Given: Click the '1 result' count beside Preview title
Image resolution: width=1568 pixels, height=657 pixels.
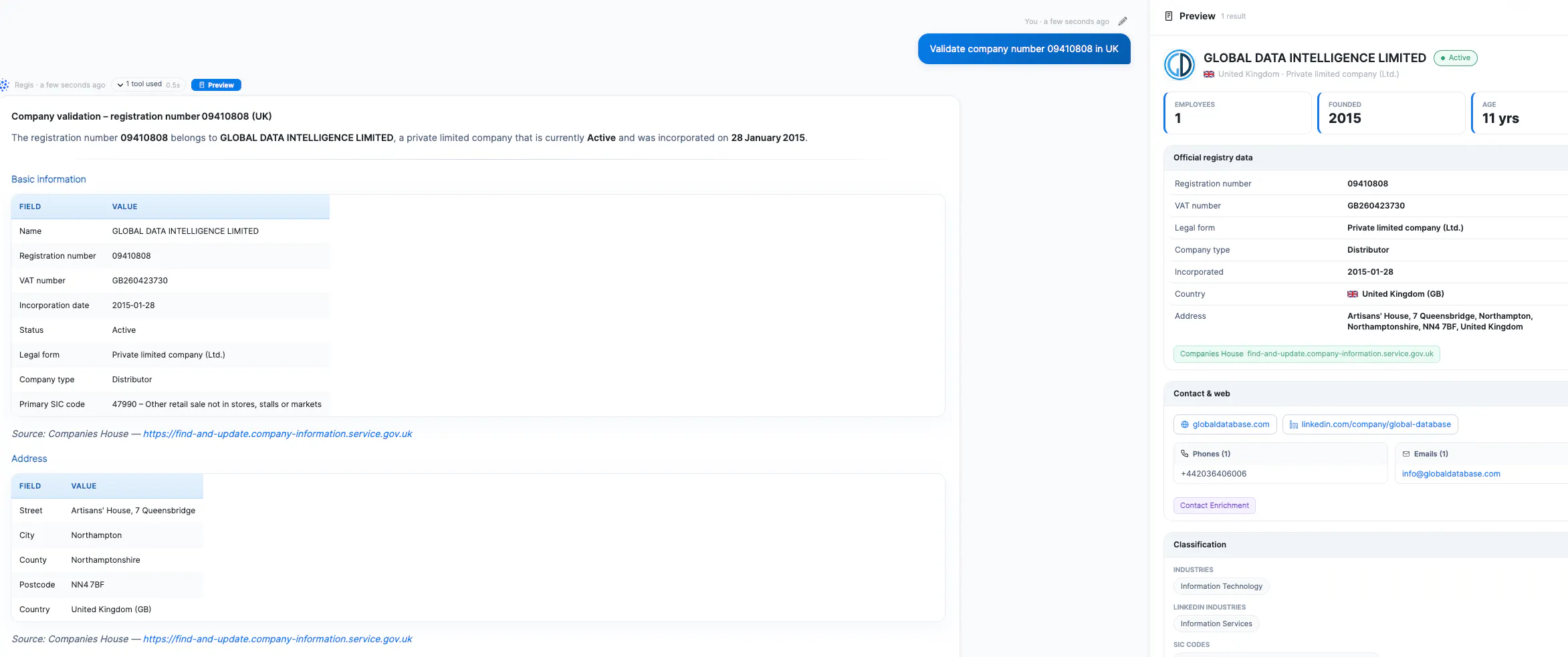Looking at the screenshot, I should coord(1233,16).
